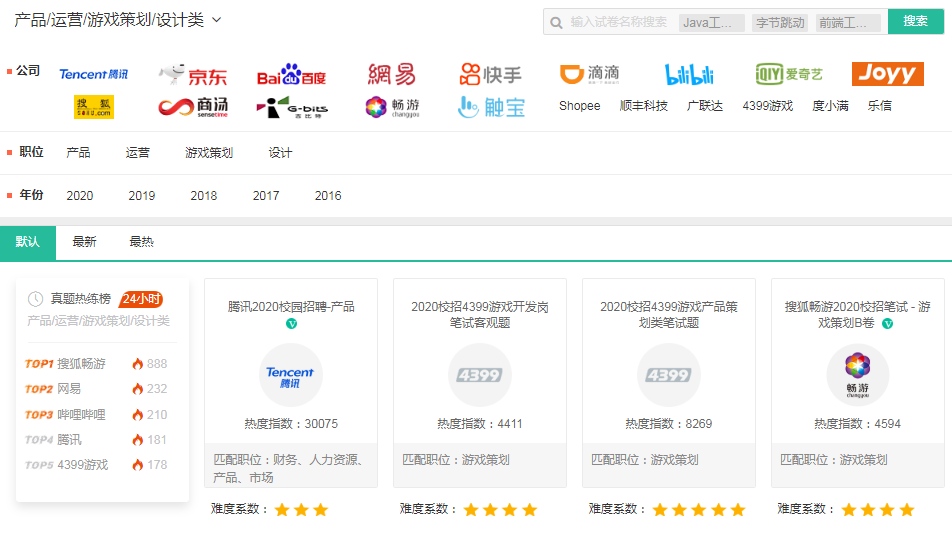This screenshot has width=952, height=533.
Task: Open 4399 logo on 产品策划类笔试题 card
Action: pos(668,375)
